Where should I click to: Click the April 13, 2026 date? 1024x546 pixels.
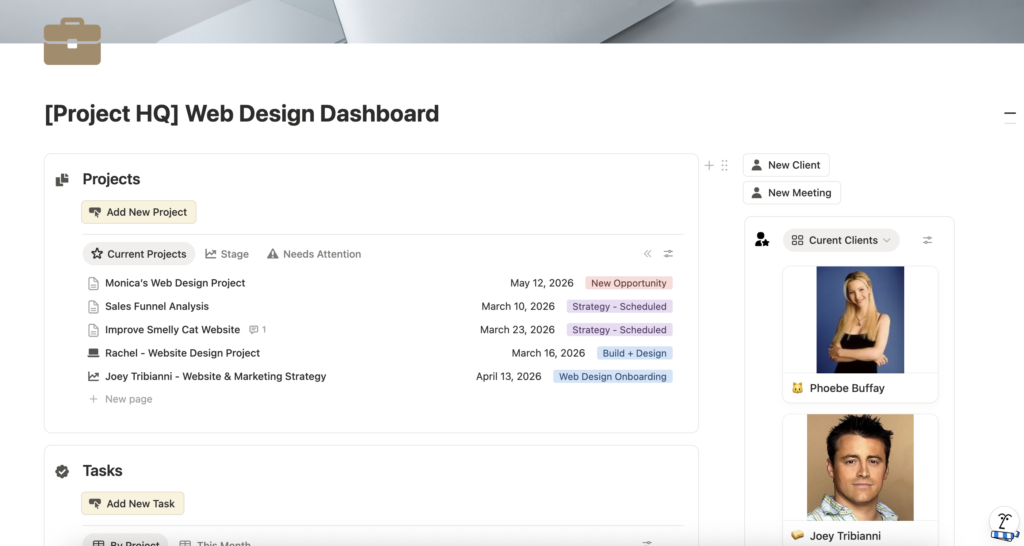pyautogui.click(x=508, y=376)
